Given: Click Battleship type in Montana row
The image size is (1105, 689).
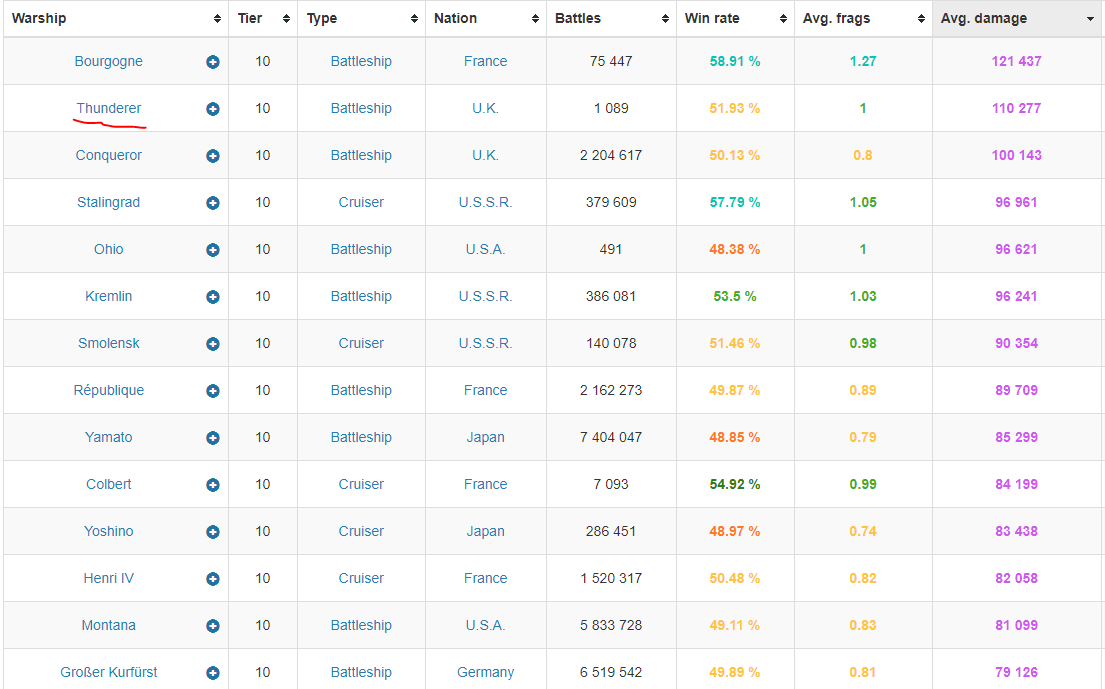Looking at the screenshot, I should (x=362, y=625).
